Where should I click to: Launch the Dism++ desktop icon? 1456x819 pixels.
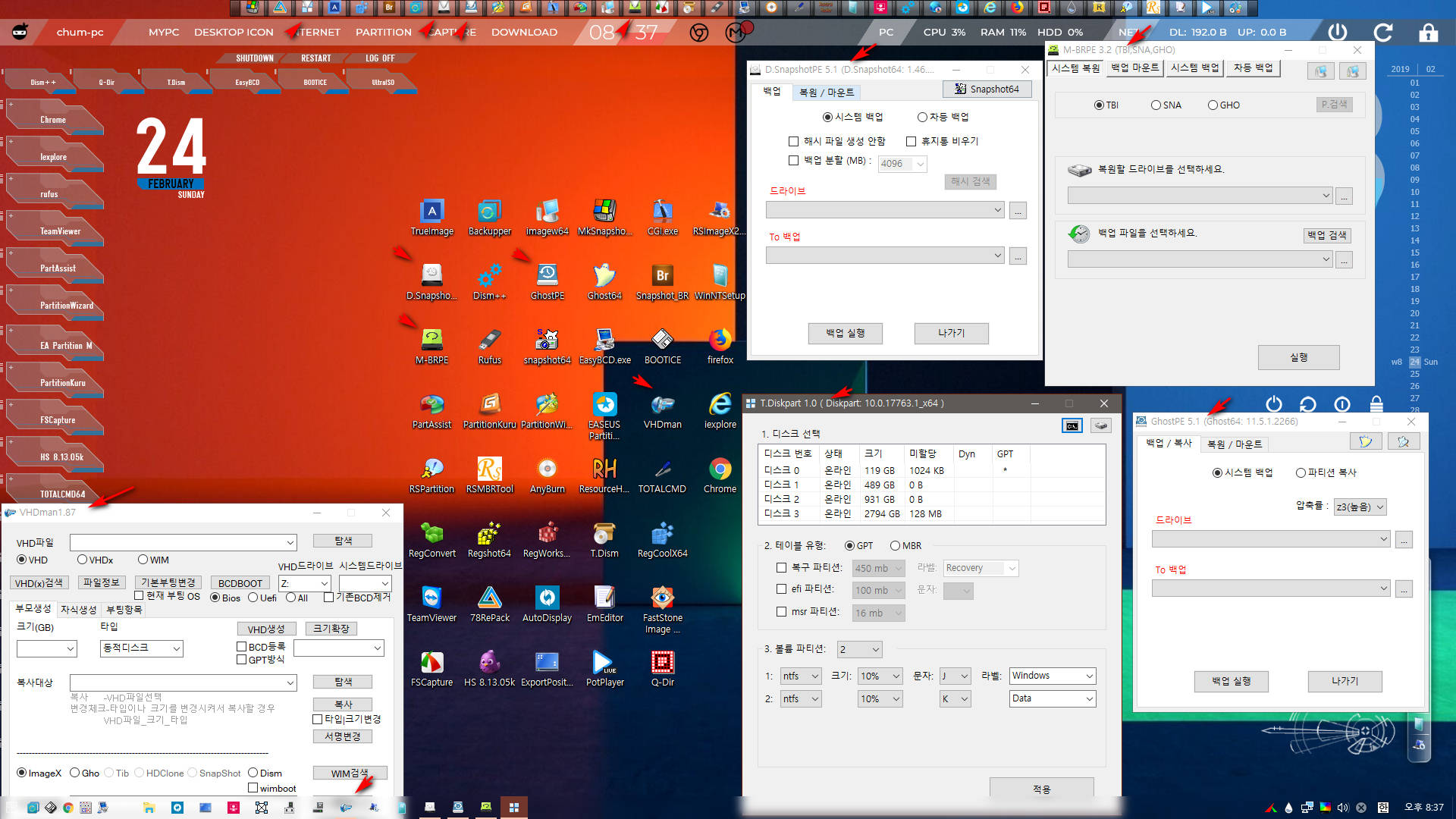coord(489,282)
